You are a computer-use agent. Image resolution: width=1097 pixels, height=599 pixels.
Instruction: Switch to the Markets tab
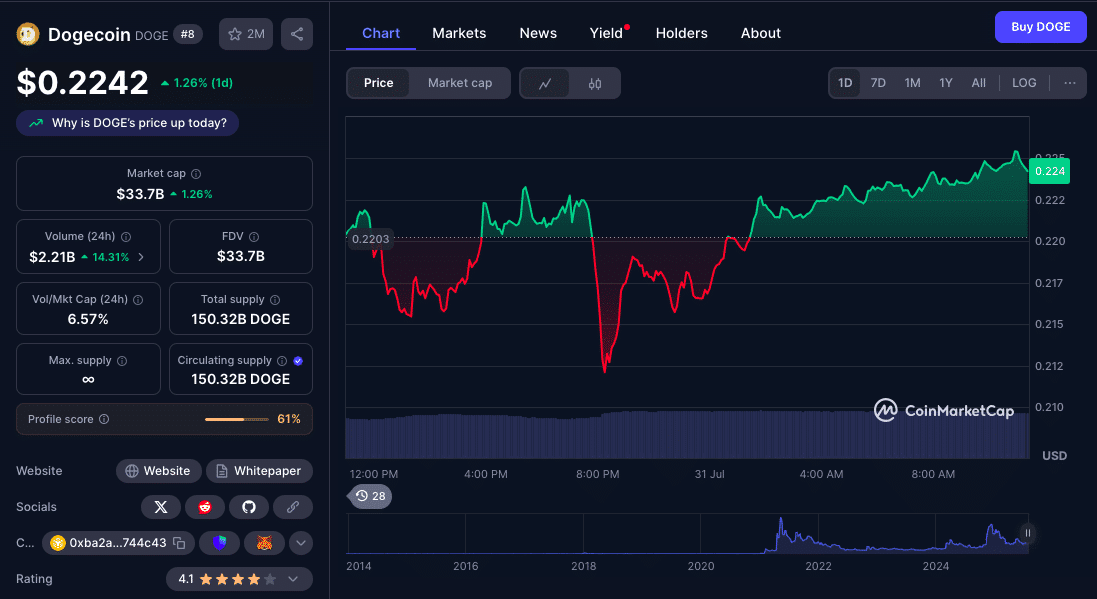tap(459, 33)
